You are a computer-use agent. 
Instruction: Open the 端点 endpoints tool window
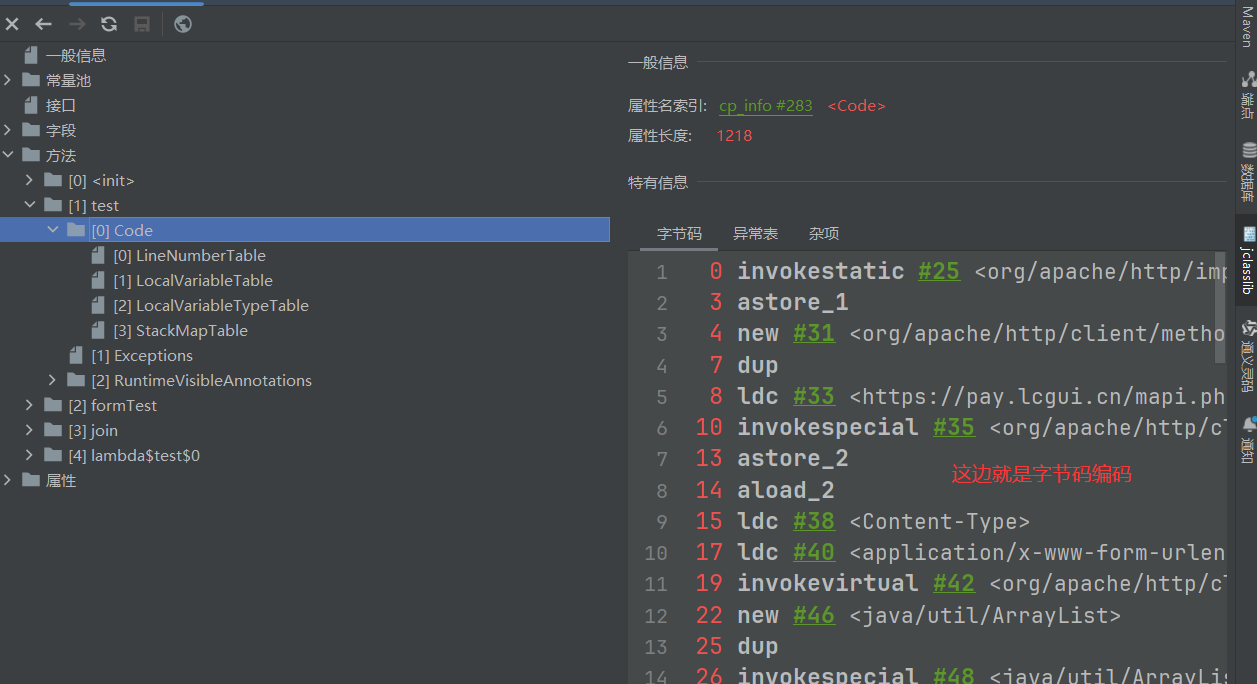pos(1246,90)
